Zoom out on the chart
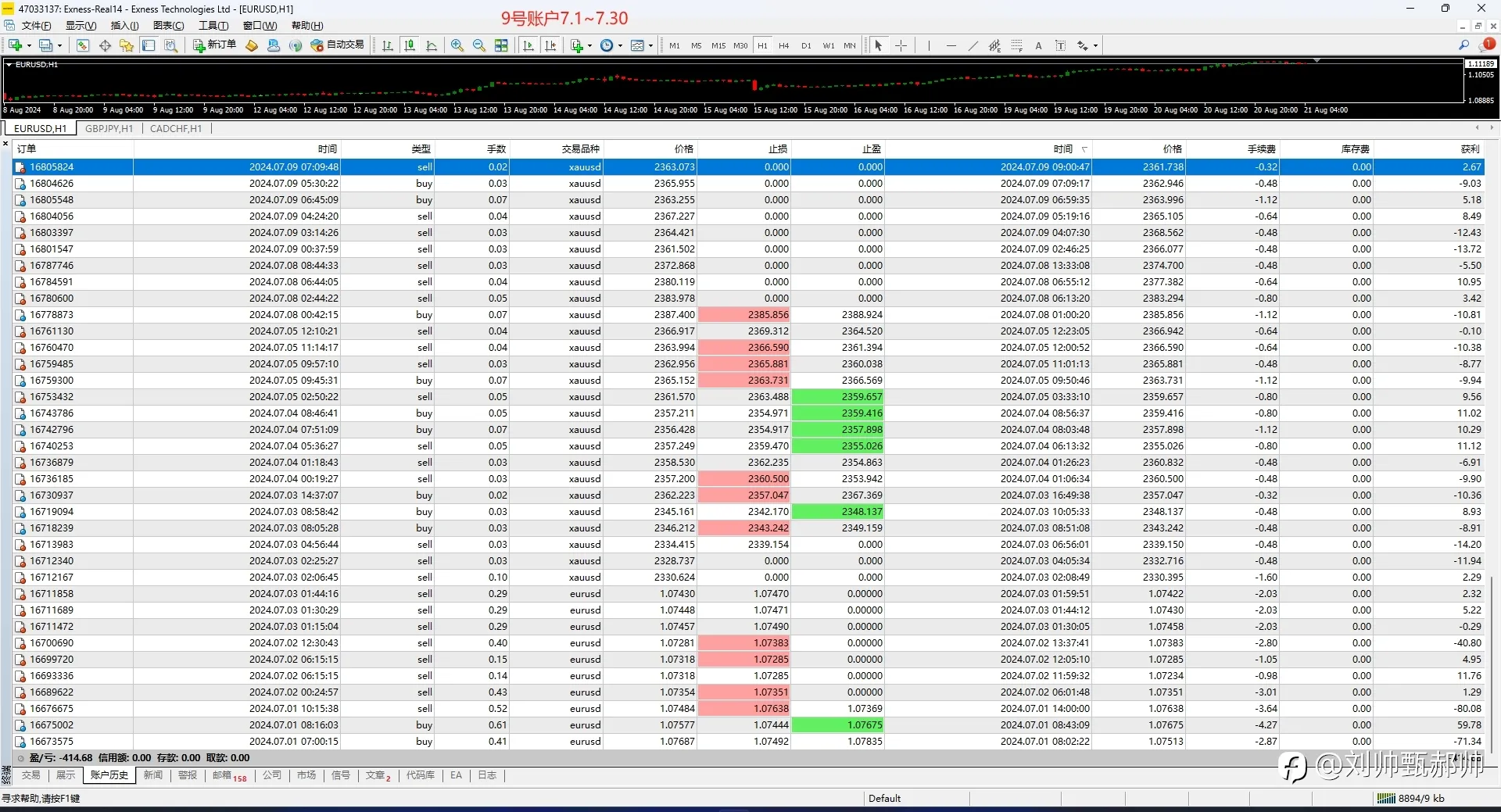 479,45
